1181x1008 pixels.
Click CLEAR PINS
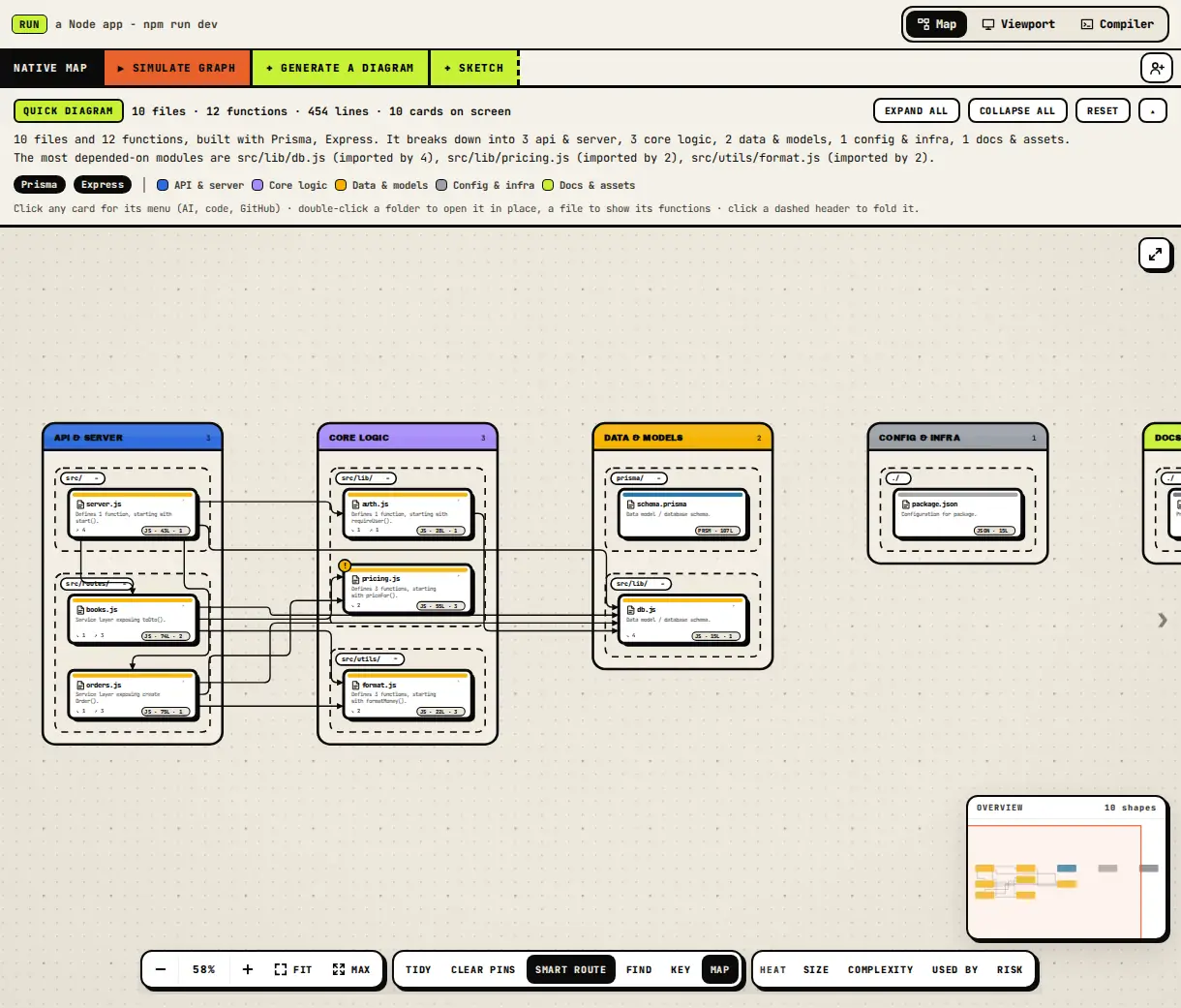(x=483, y=969)
